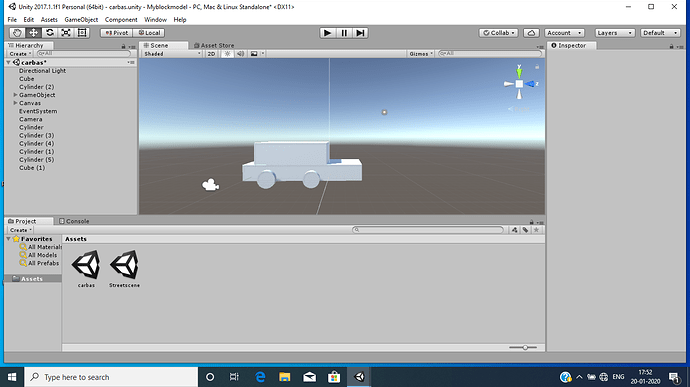Expand the Canvas tree item
Viewport: 690px width, 387px height.
point(15,103)
